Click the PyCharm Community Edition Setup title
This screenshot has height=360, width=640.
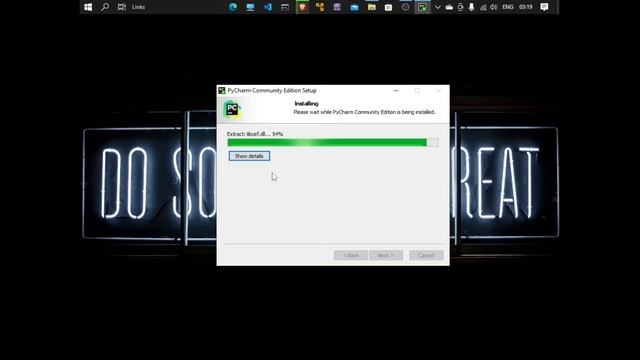272,91
